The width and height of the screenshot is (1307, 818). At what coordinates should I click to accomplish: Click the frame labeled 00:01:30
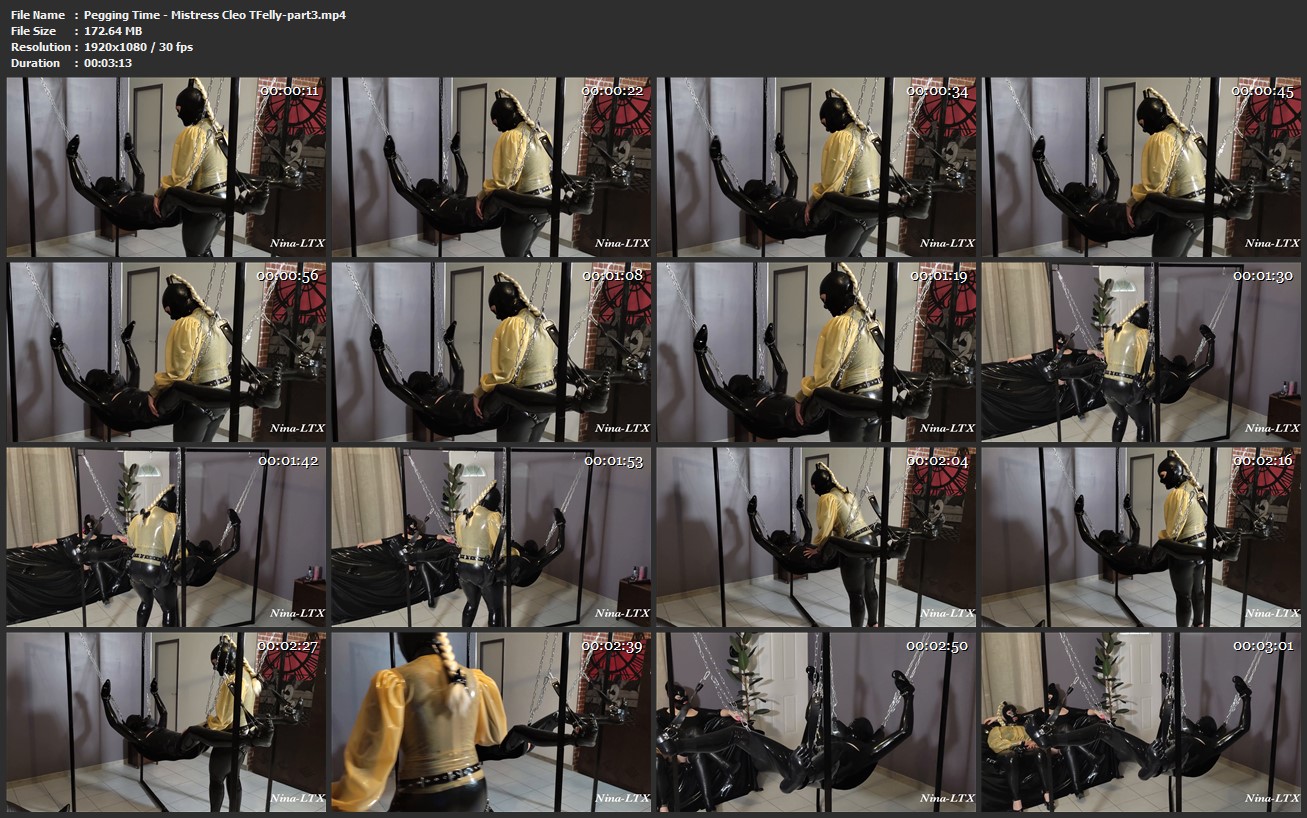tap(1141, 352)
